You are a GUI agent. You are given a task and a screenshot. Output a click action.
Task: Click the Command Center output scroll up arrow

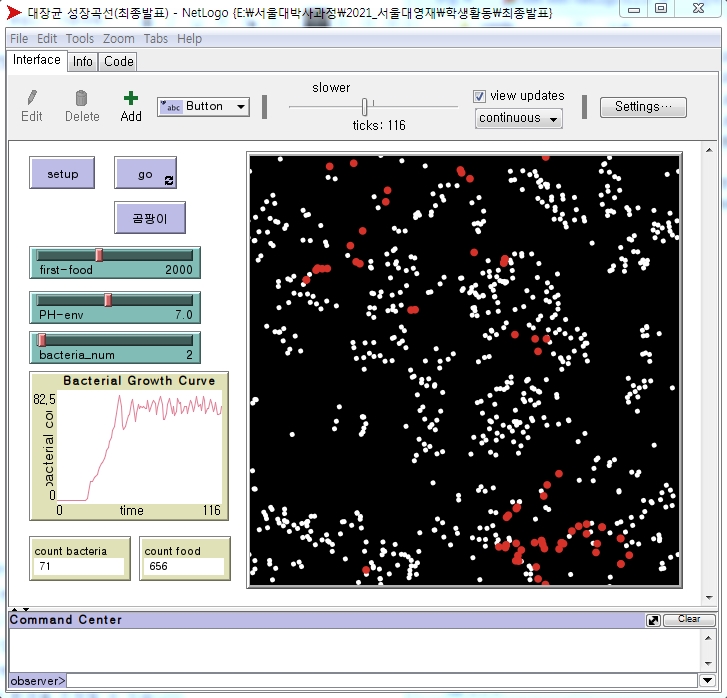(x=708, y=638)
